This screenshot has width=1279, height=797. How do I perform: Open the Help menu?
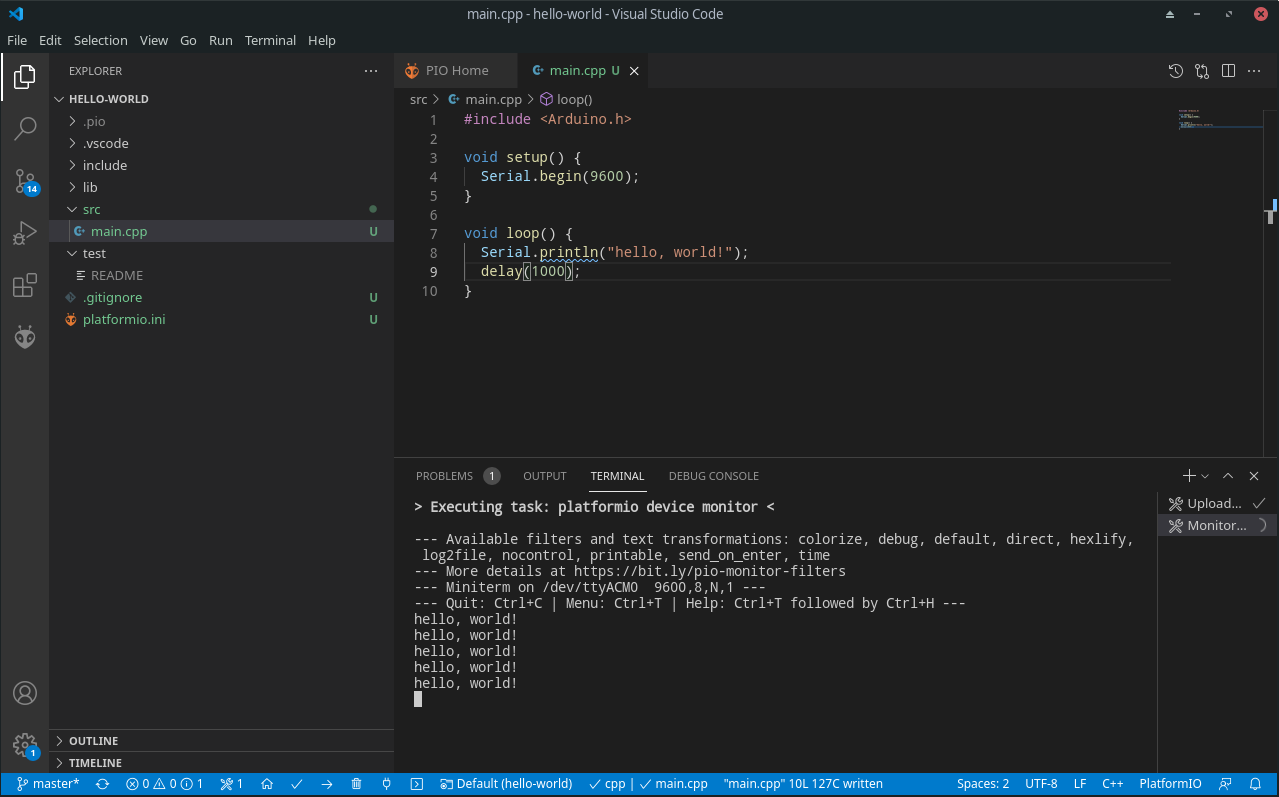(x=322, y=40)
